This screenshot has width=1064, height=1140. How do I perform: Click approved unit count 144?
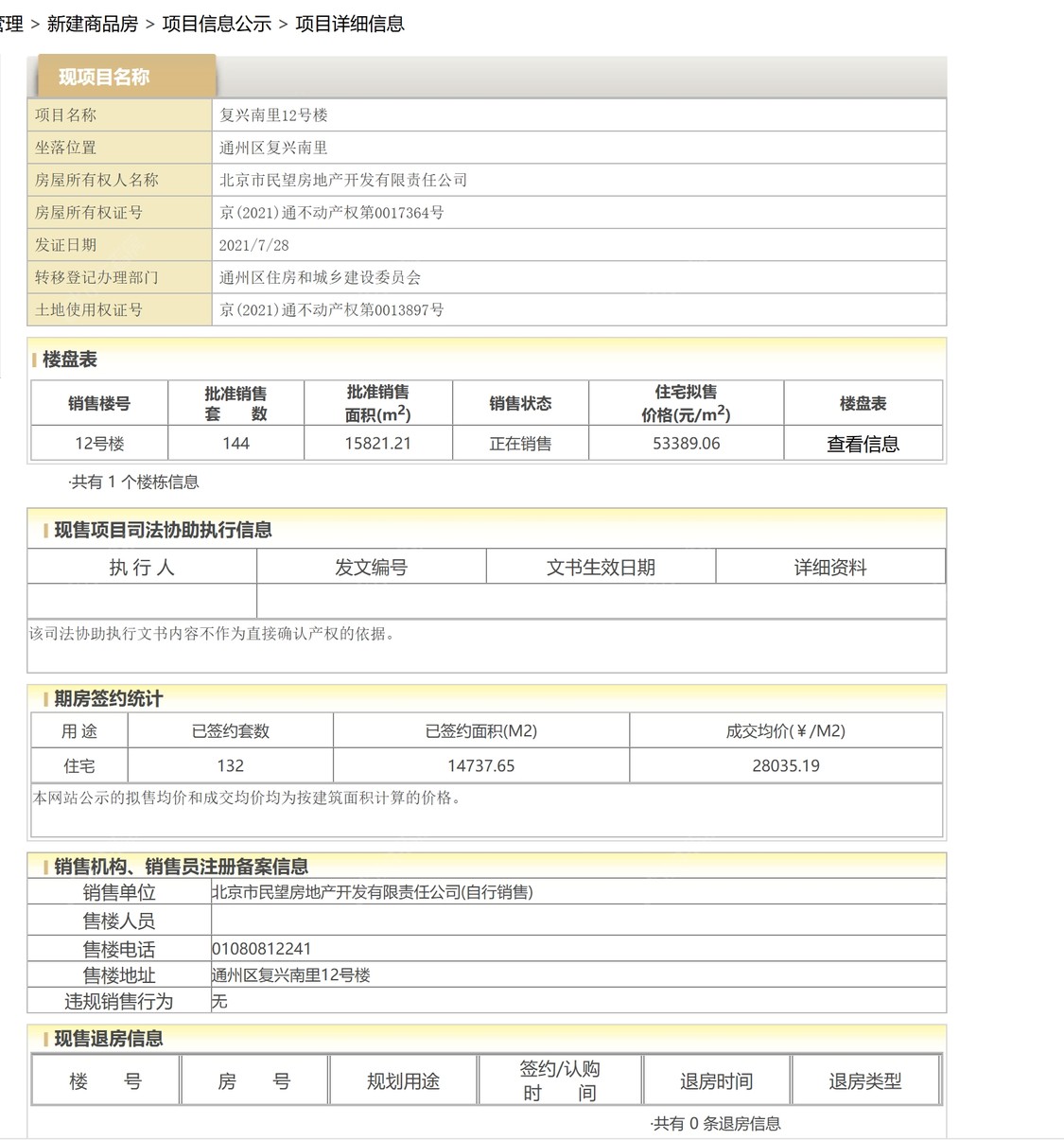(x=235, y=443)
